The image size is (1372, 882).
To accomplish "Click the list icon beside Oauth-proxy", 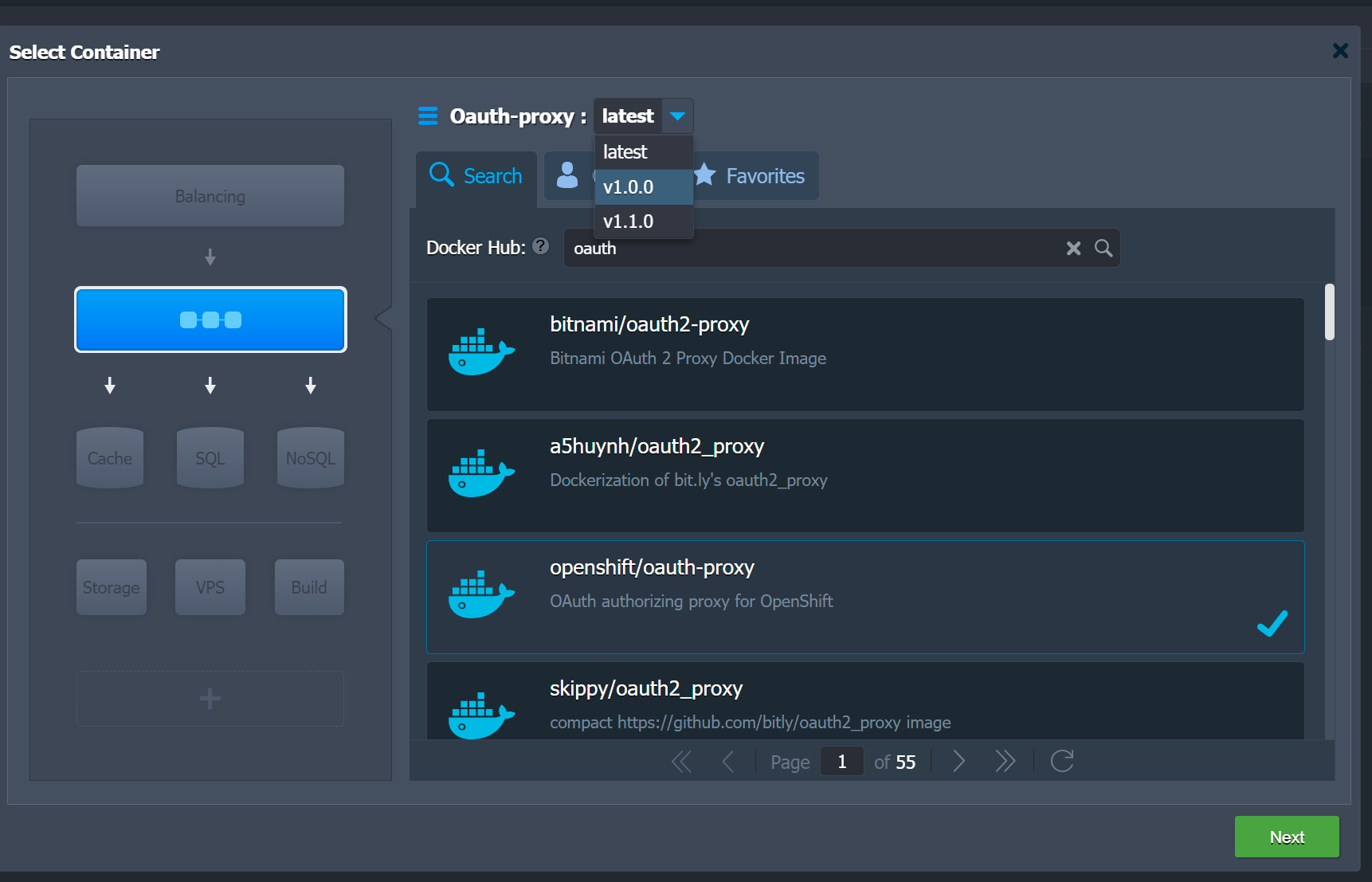I will point(428,116).
